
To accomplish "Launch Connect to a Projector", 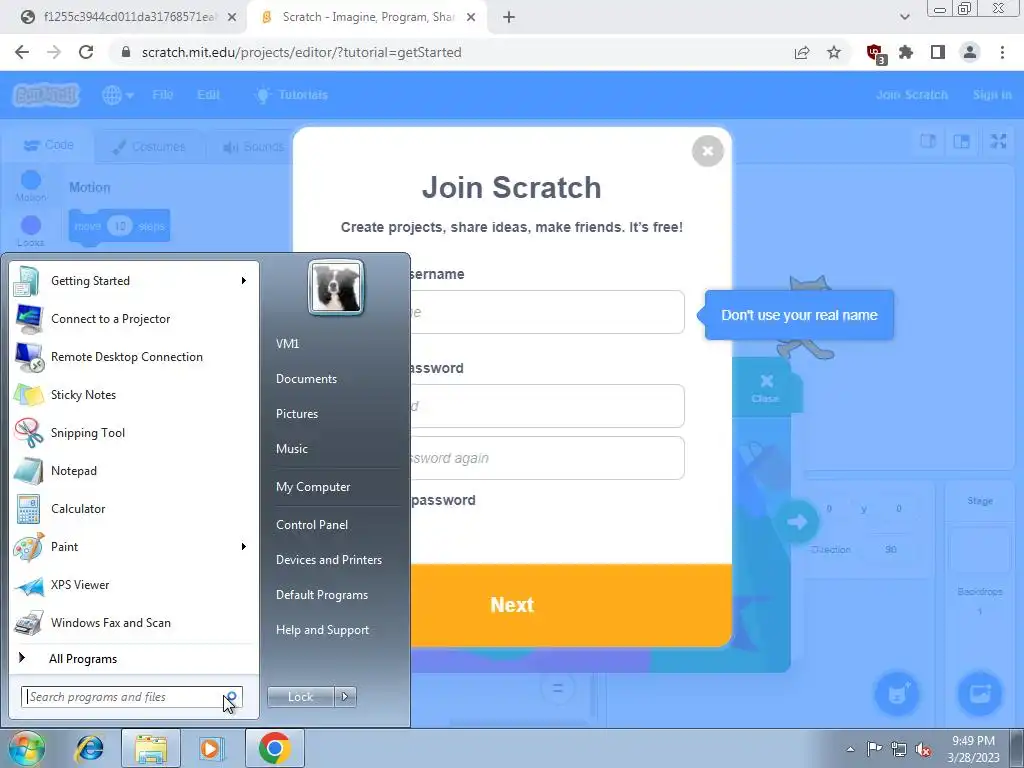I will (x=134, y=319).
